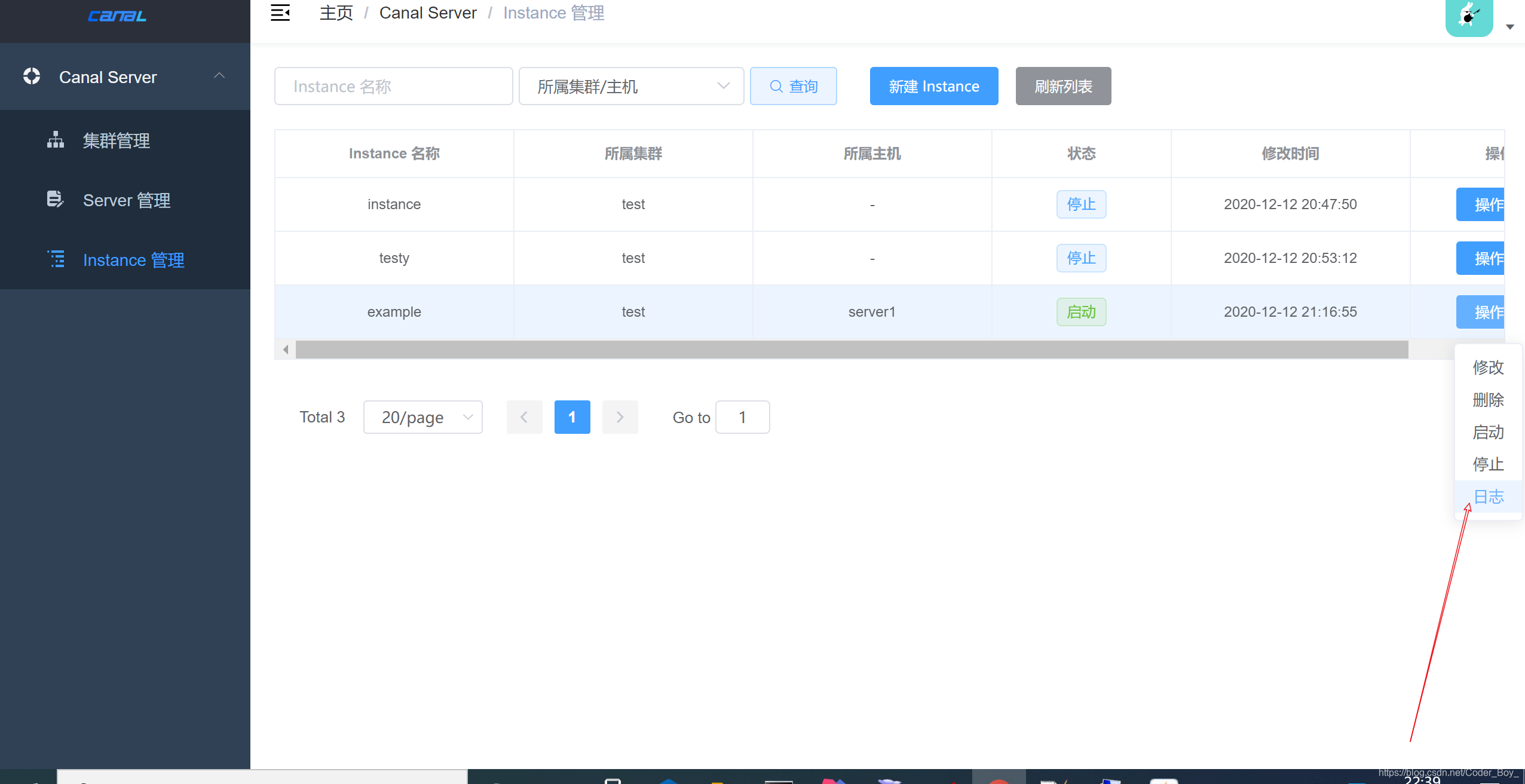1525x784 pixels.
Task: Click the cluster management hierarchy icon
Action: pyautogui.click(x=56, y=140)
